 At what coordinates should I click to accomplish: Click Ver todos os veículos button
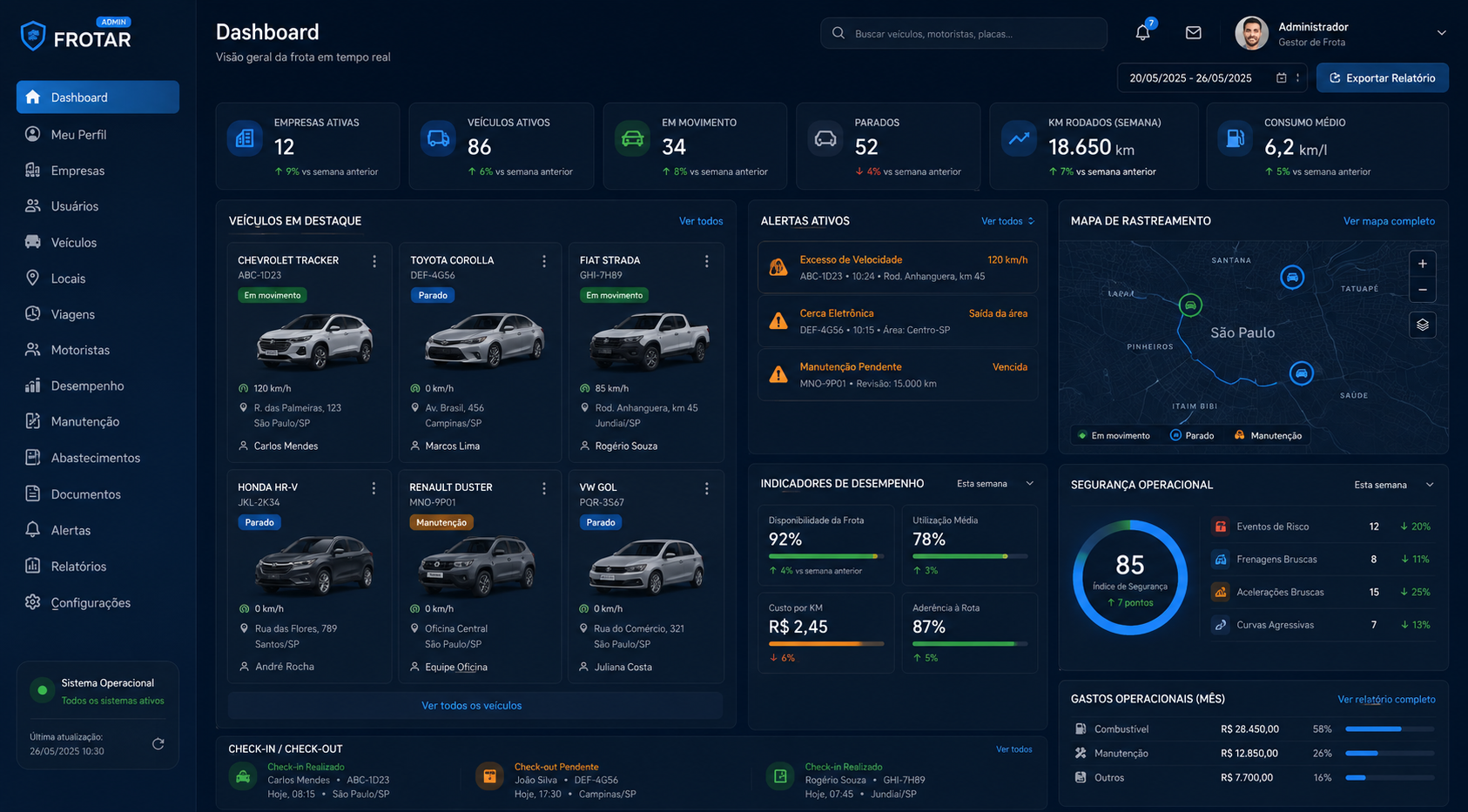(475, 706)
